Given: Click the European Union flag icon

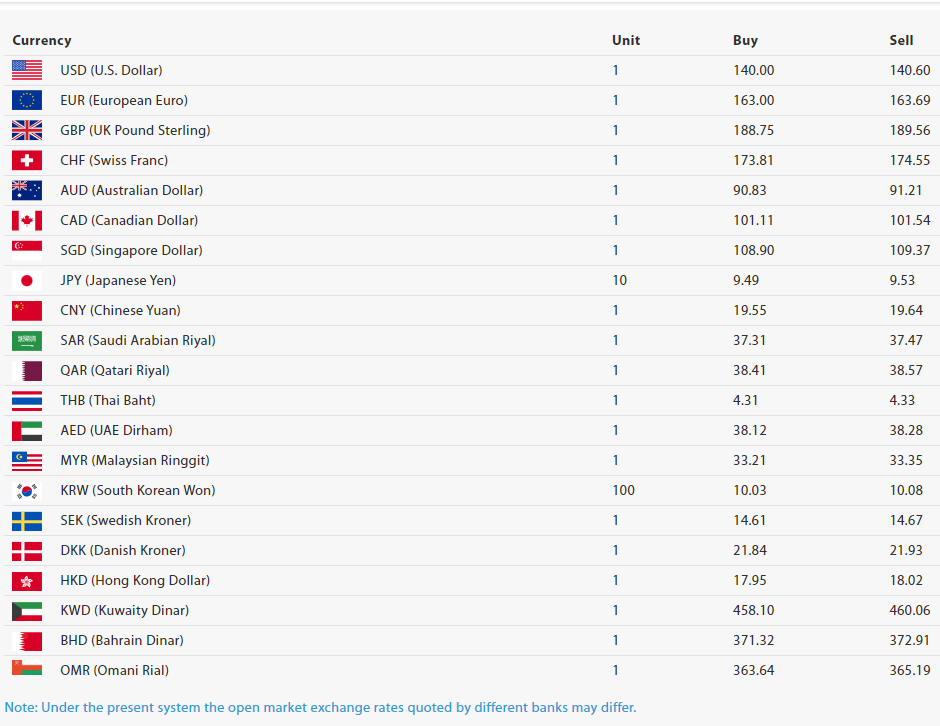Looking at the screenshot, I should coord(27,100).
